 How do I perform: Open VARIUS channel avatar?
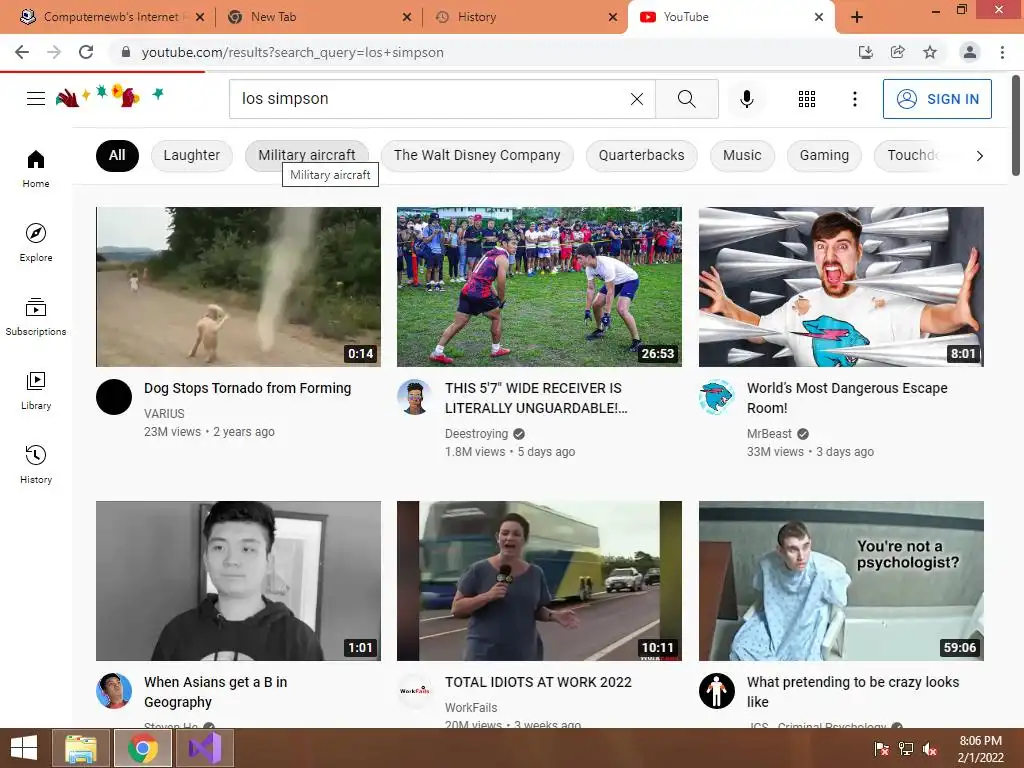[114, 396]
